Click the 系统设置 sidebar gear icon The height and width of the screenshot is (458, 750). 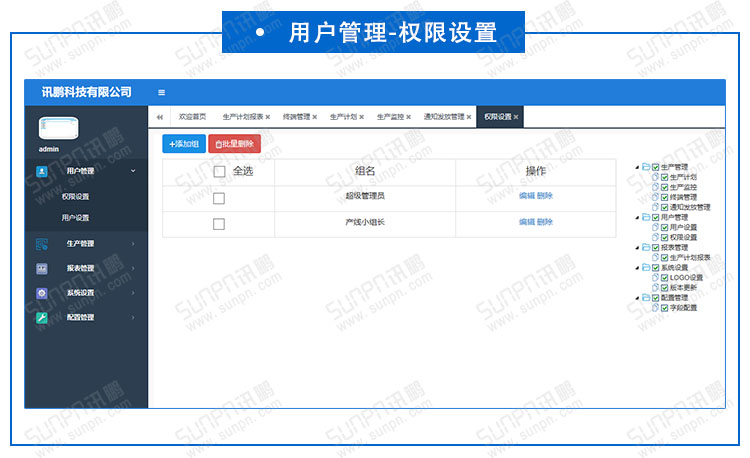point(42,293)
